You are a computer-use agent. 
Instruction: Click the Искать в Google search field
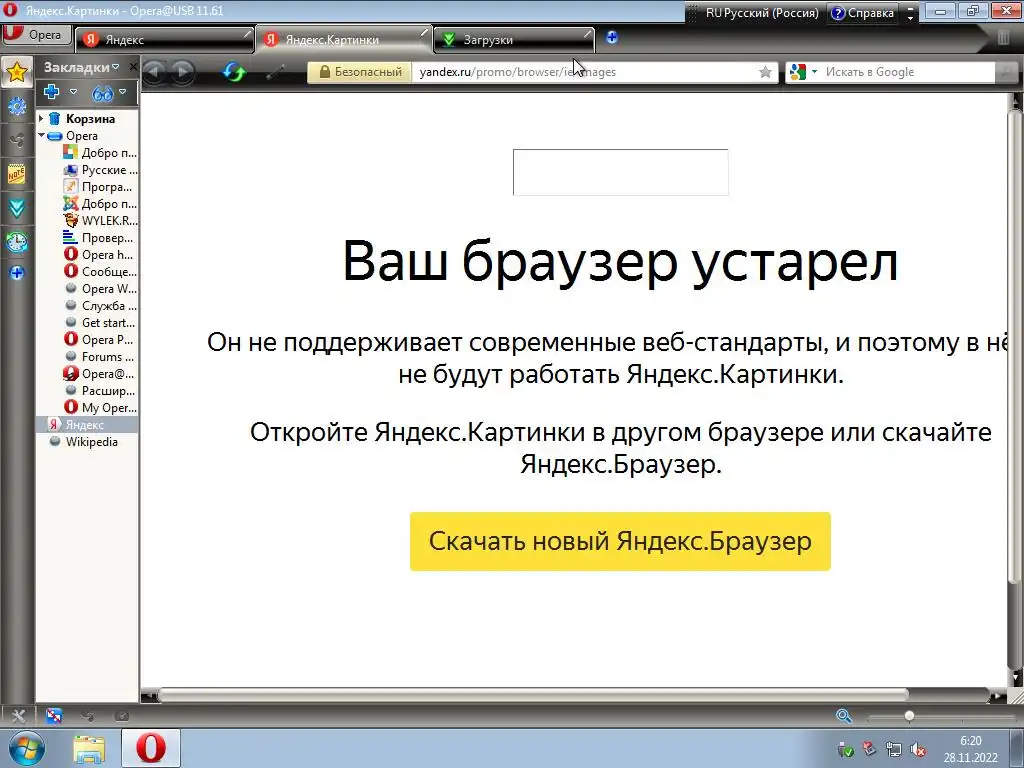(x=908, y=72)
